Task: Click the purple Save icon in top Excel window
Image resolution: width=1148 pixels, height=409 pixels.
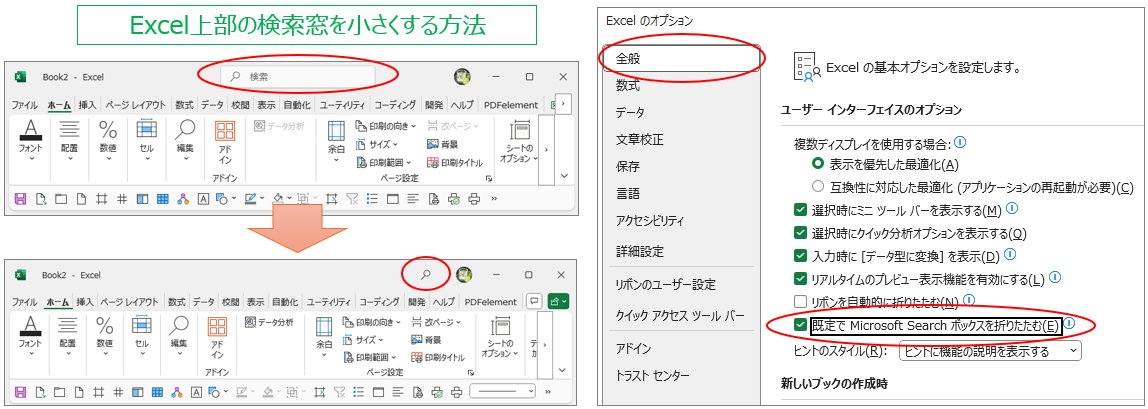Action: tap(20, 198)
